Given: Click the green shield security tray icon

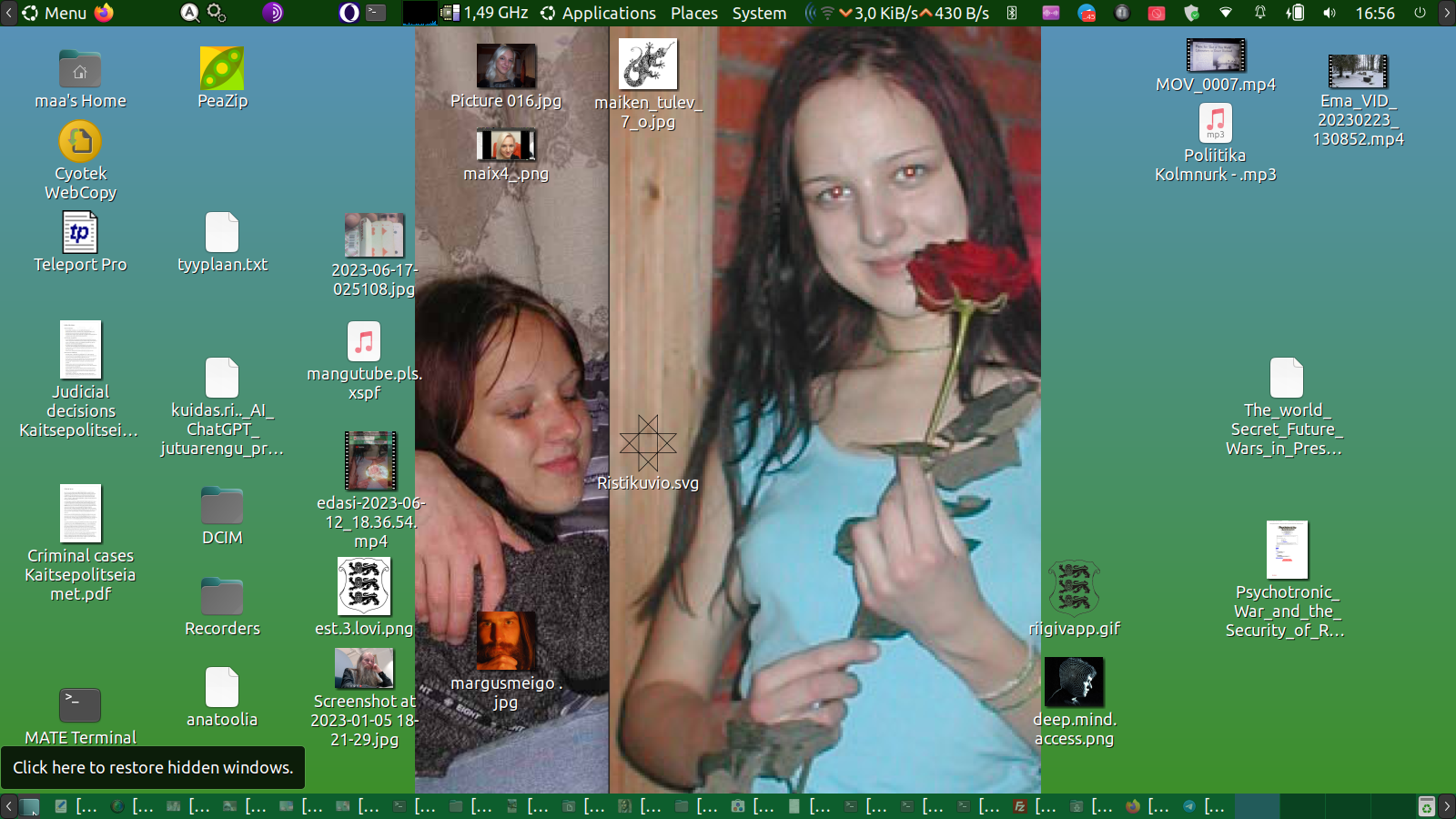Looking at the screenshot, I should click(x=1191, y=13).
